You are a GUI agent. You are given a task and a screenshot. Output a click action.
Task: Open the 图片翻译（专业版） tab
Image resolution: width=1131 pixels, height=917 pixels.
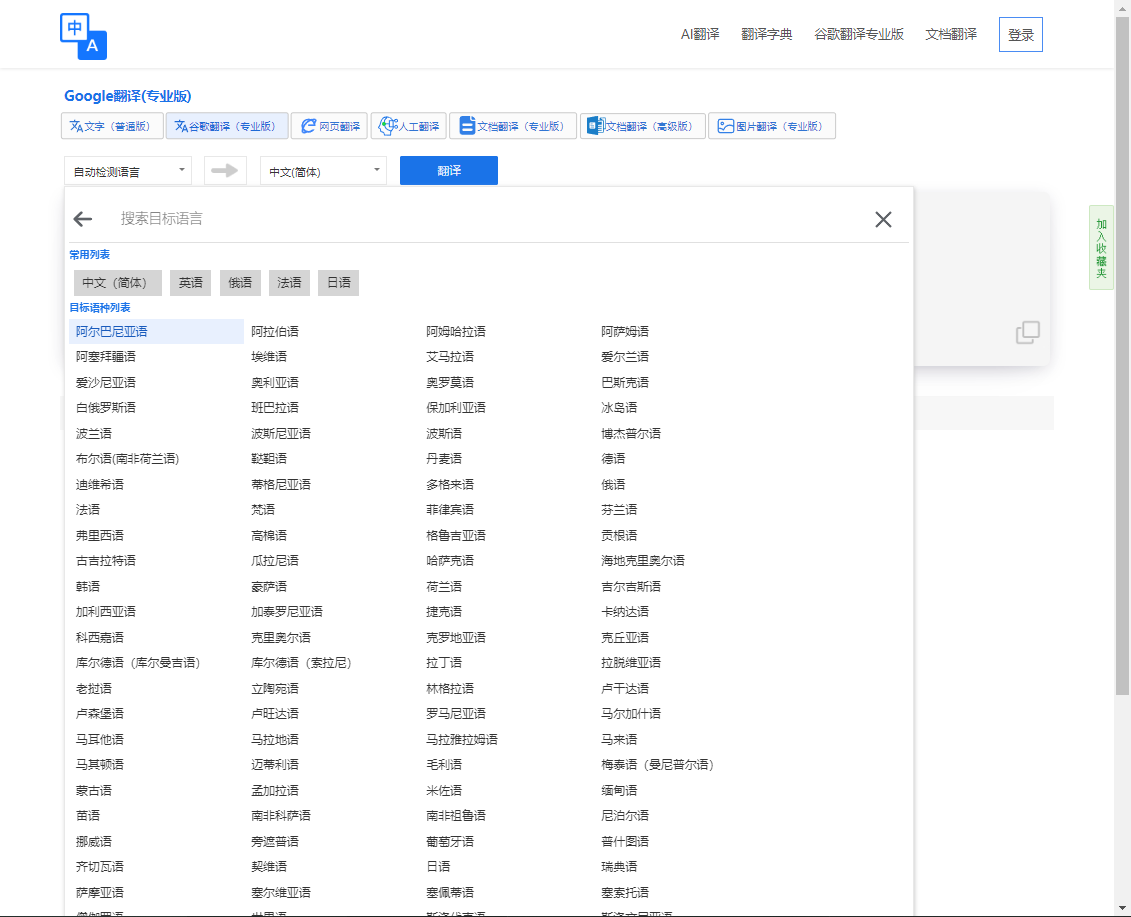pyautogui.click(x=772, y=126)
